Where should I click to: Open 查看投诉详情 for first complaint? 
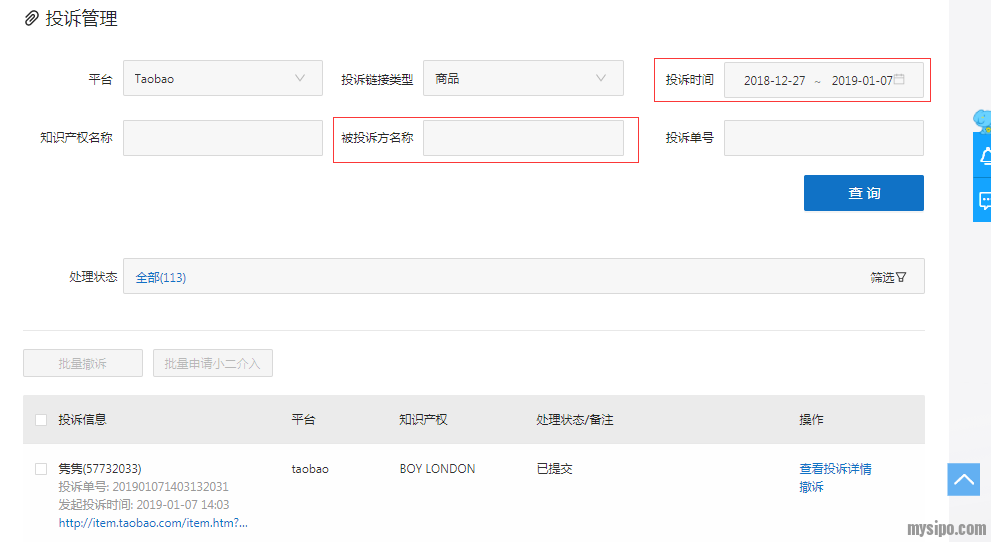click(835, 469)
